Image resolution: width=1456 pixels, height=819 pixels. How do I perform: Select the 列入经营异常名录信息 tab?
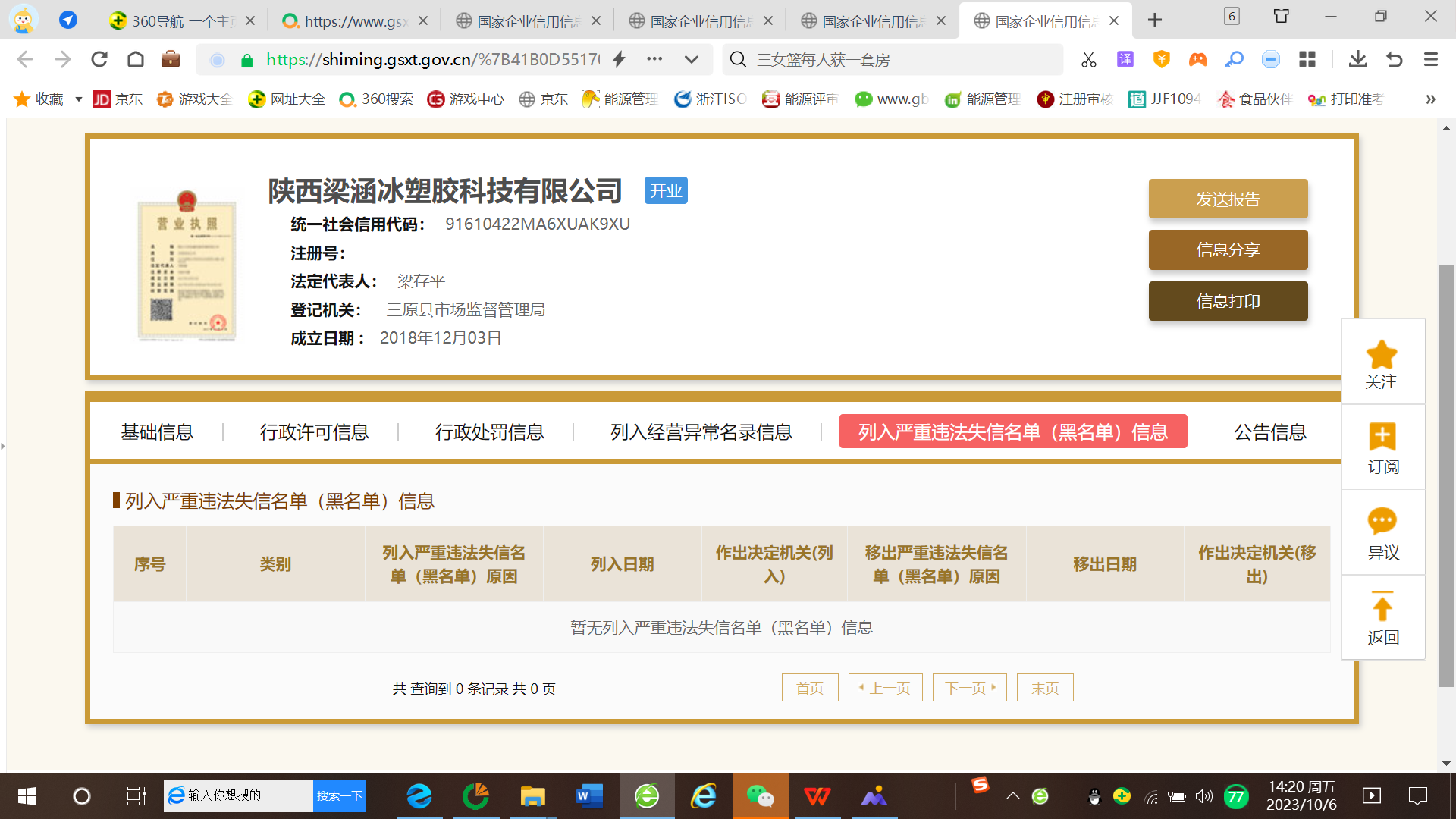pos(701,432)
